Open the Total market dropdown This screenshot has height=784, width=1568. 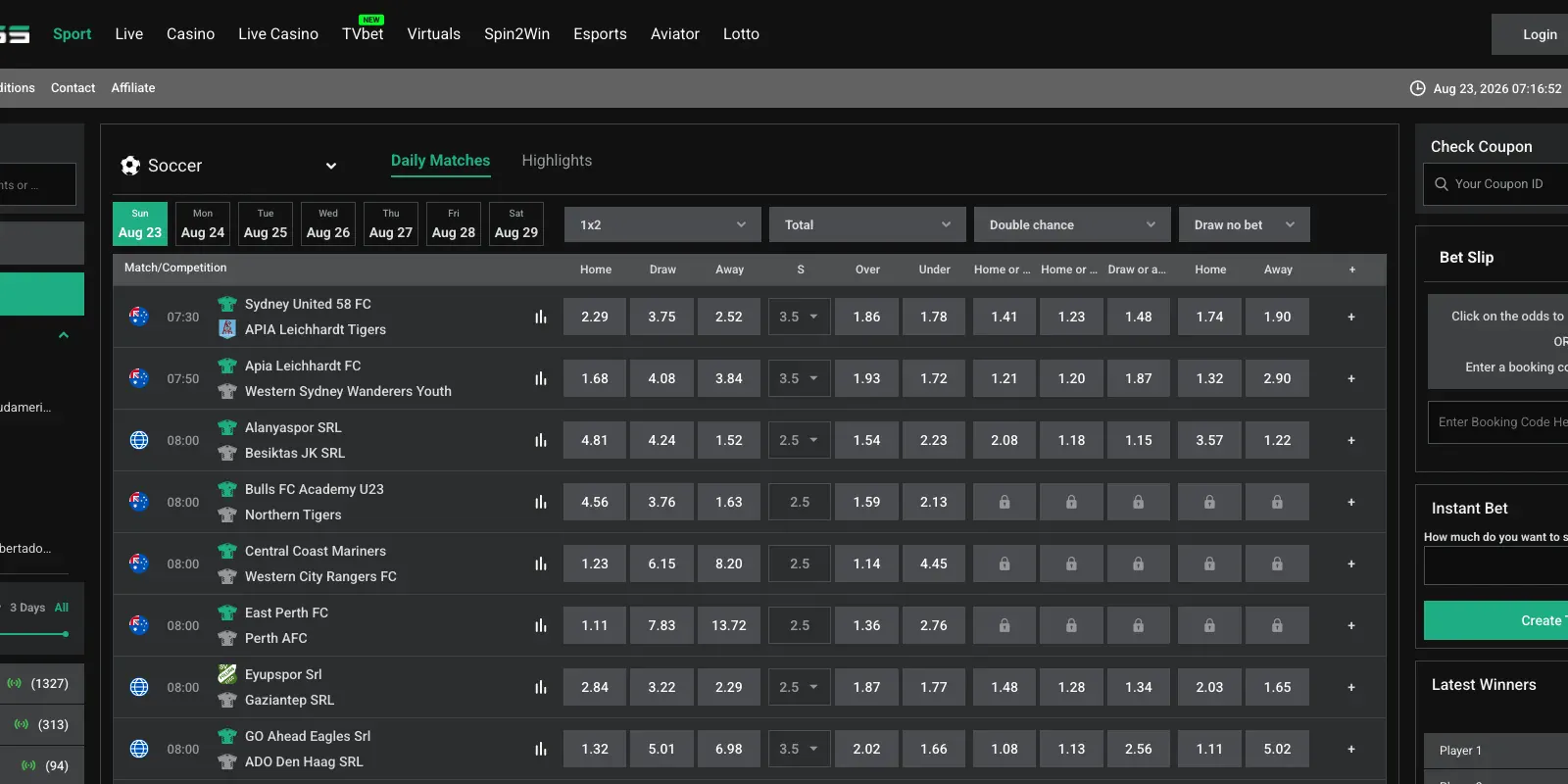coord(867,224)
